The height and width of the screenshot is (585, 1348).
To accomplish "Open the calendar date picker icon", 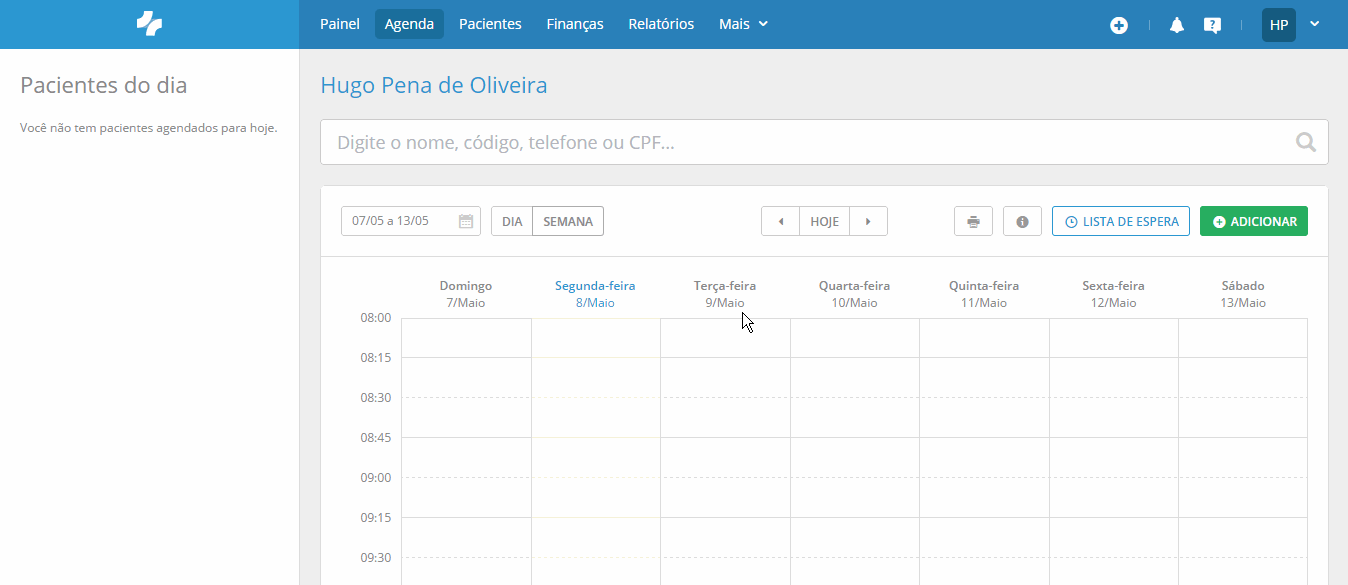I will coord(464,220).
